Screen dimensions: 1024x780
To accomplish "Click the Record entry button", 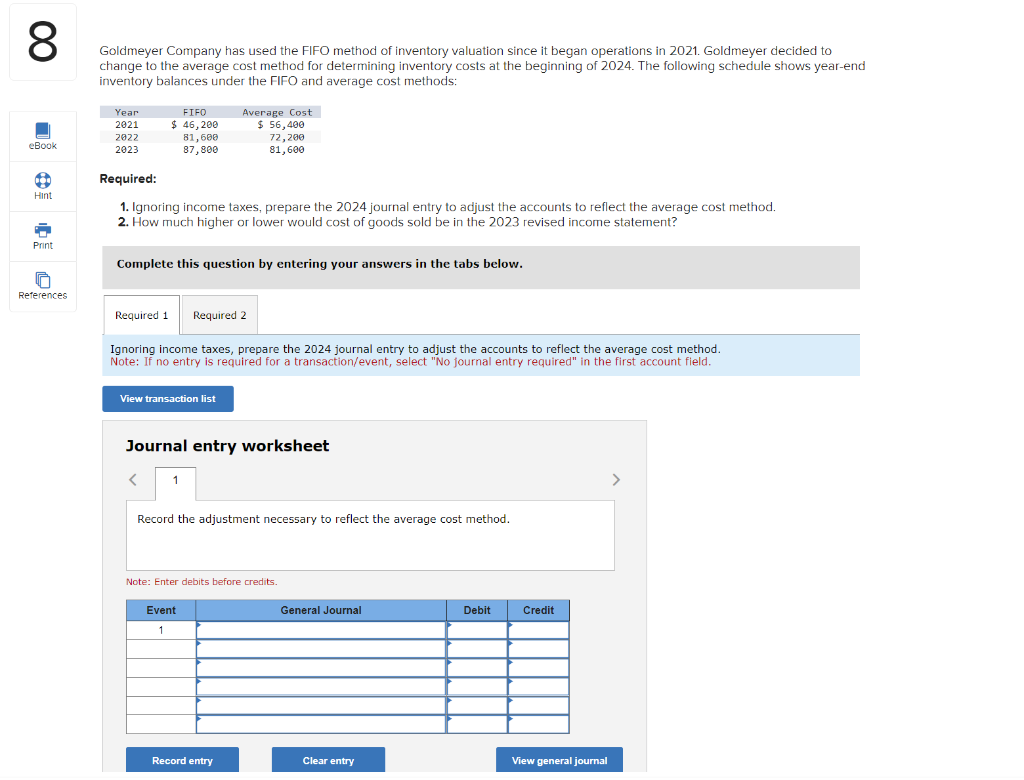I will (182, 759).
